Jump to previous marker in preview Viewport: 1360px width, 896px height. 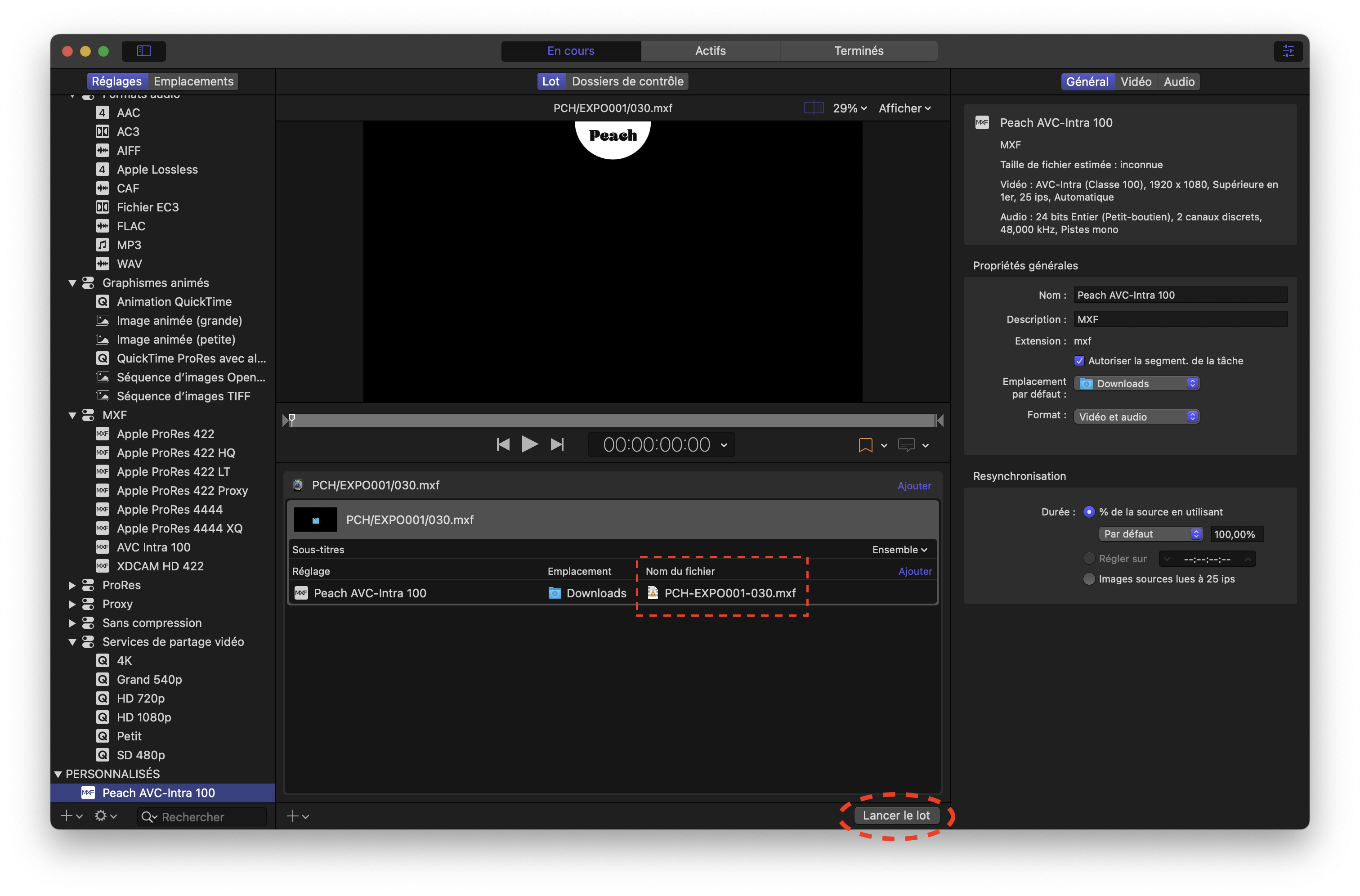pyautogui.click(x=503, y=444)
